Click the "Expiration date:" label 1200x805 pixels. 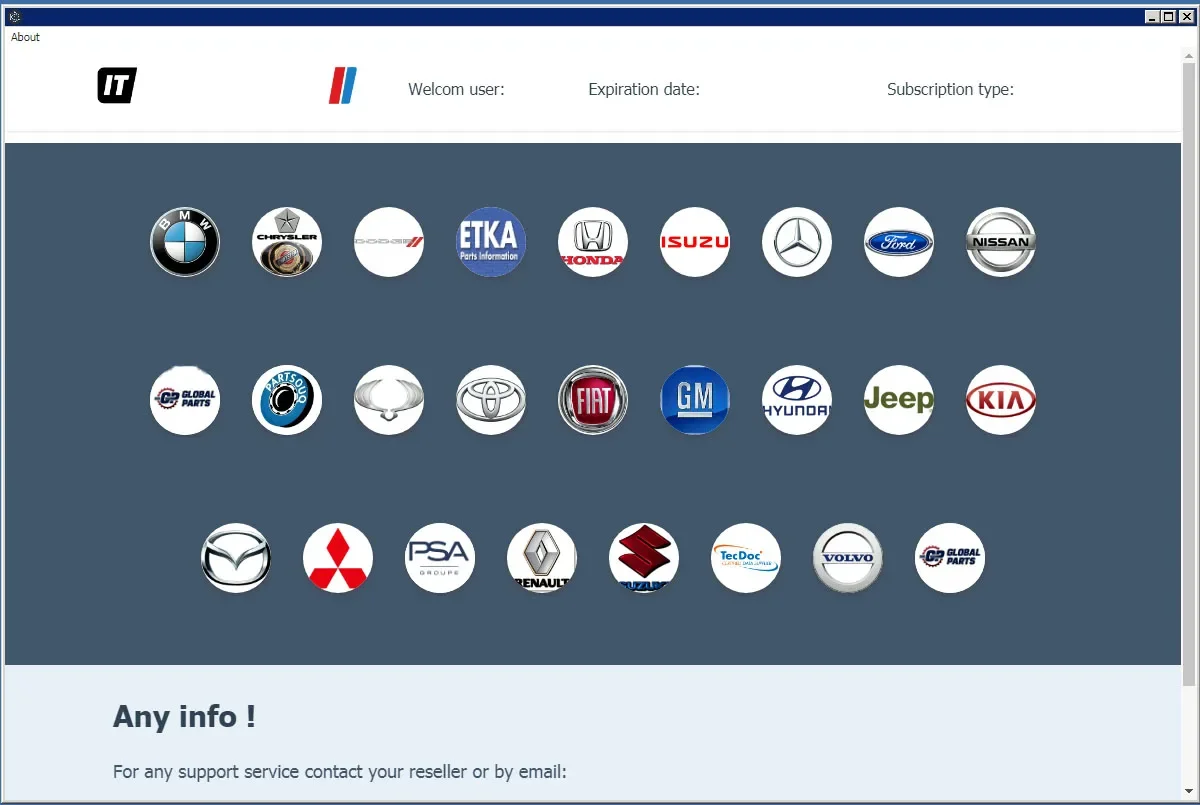click(x=644, y=89)
